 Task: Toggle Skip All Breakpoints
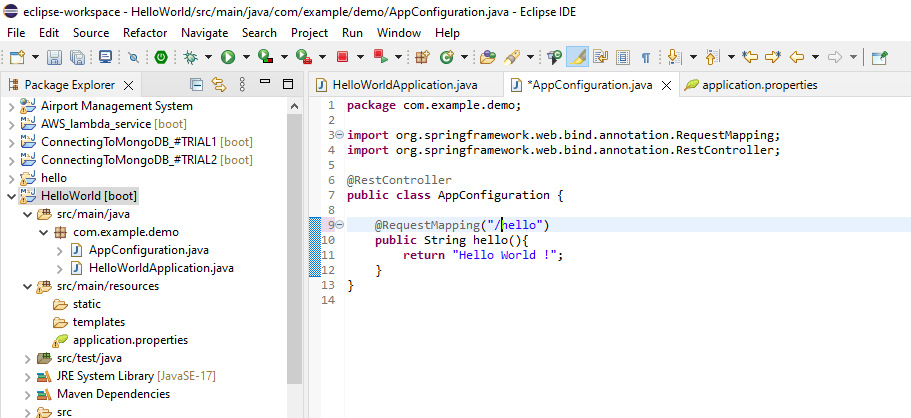point(134,57)
